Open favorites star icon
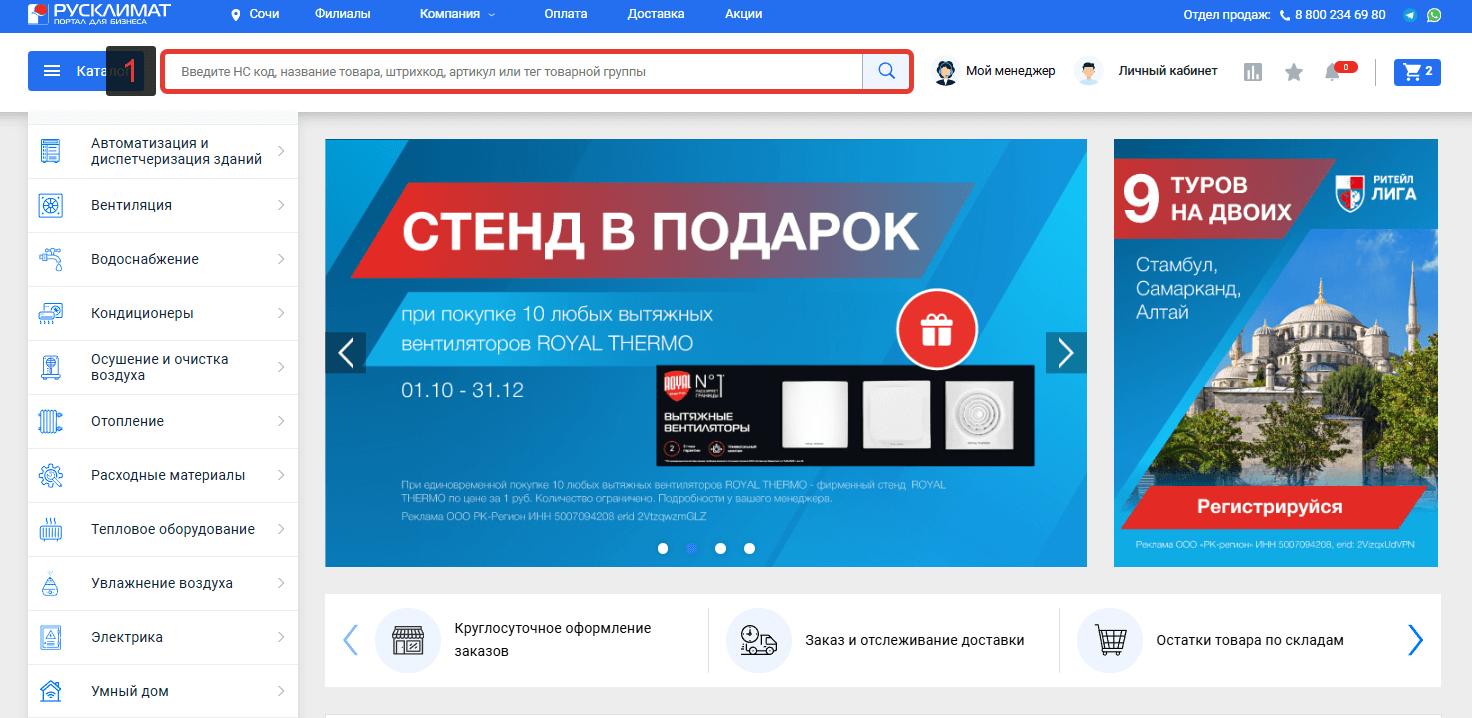The image size is (1472, 718). [x=1294, y=72]
